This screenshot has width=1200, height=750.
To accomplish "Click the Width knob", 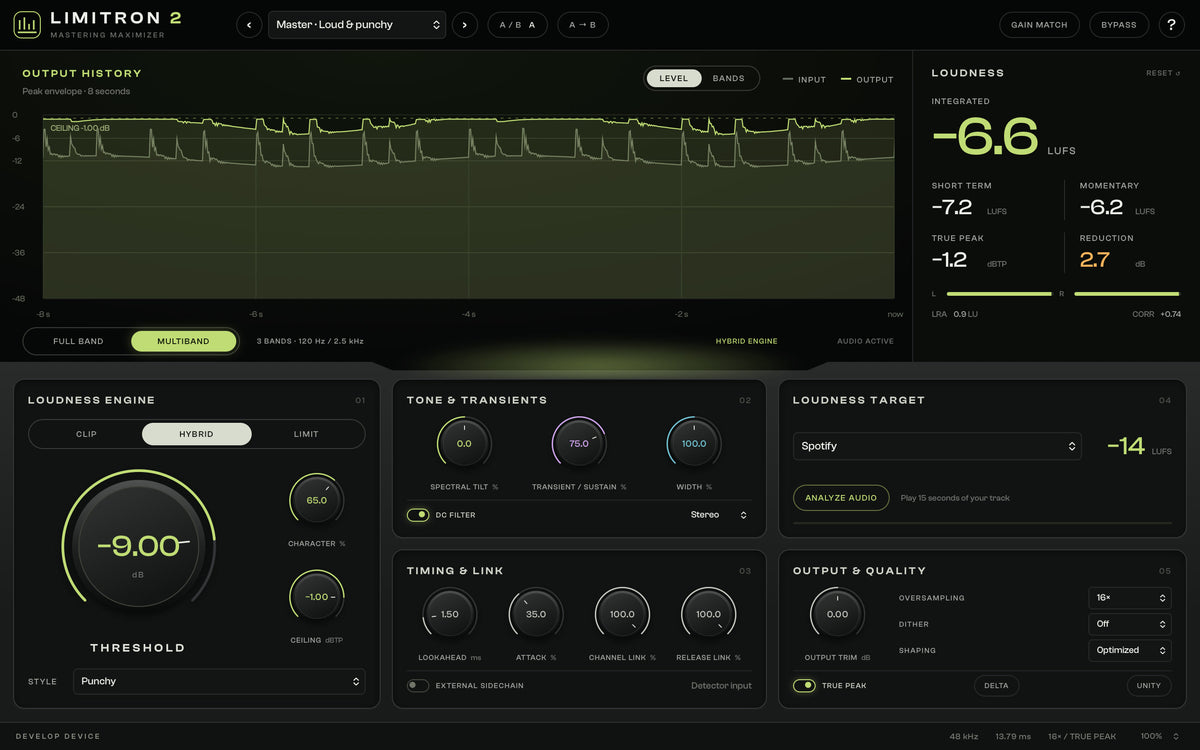I will click(x=694, y=443).
